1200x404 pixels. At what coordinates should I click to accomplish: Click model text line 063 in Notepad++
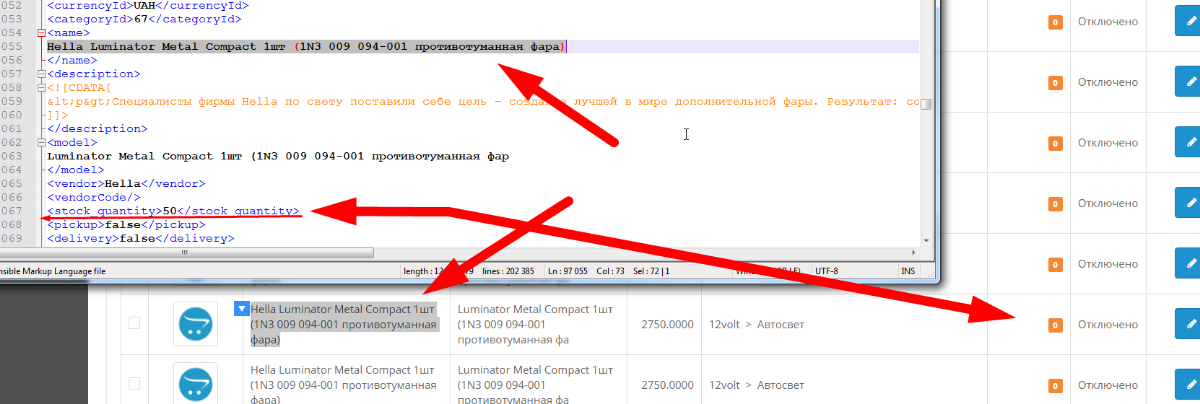click(277, 155)
